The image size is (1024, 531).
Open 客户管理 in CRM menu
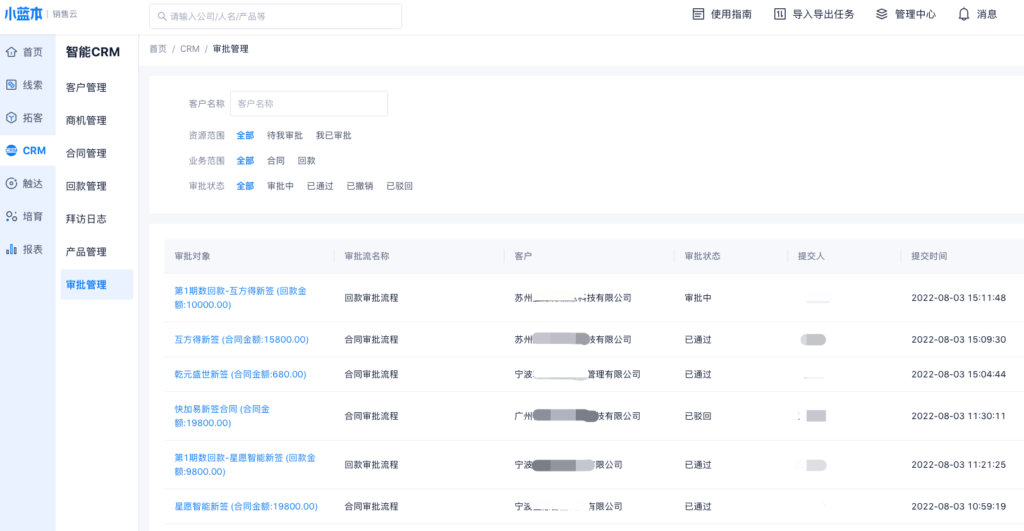[x=86, y=88]
